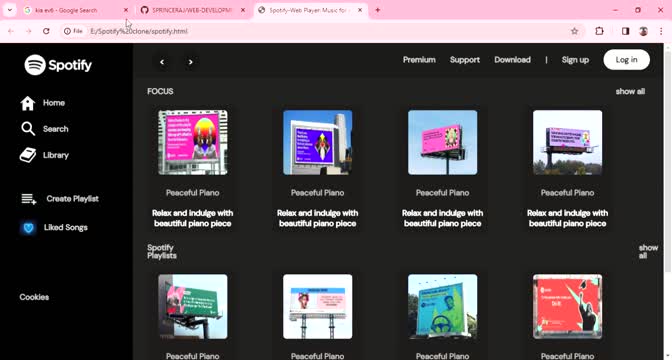
Task: Click the Cookies link in sidebar
Action: click(x=34, y=297)
